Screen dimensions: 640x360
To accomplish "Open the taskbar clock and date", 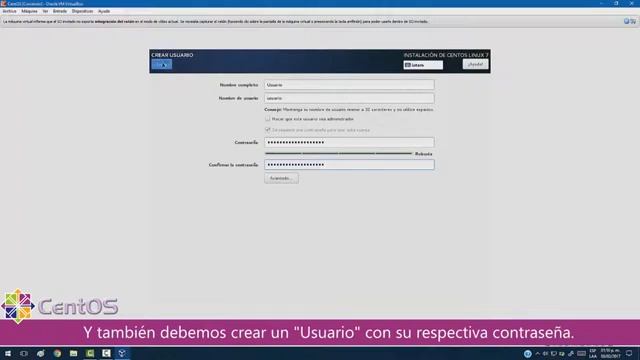I will [x=610, y=353].
